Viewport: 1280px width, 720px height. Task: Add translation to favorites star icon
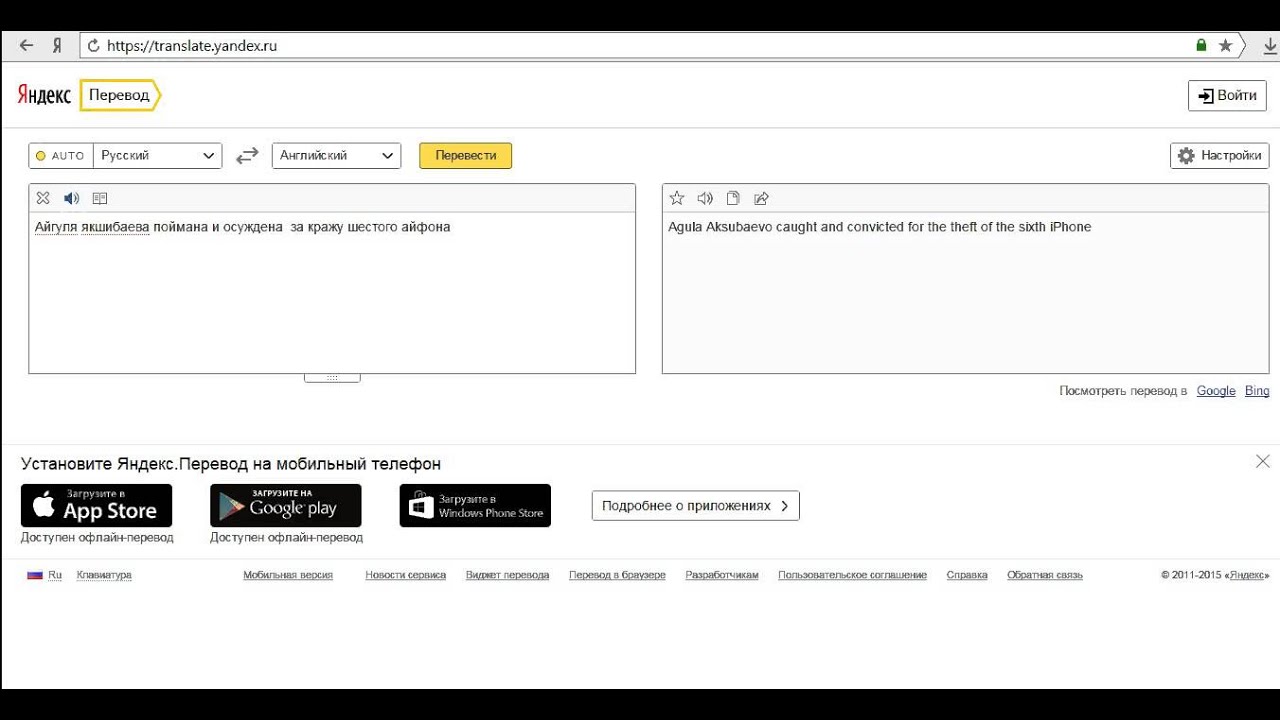pos(677,198)
